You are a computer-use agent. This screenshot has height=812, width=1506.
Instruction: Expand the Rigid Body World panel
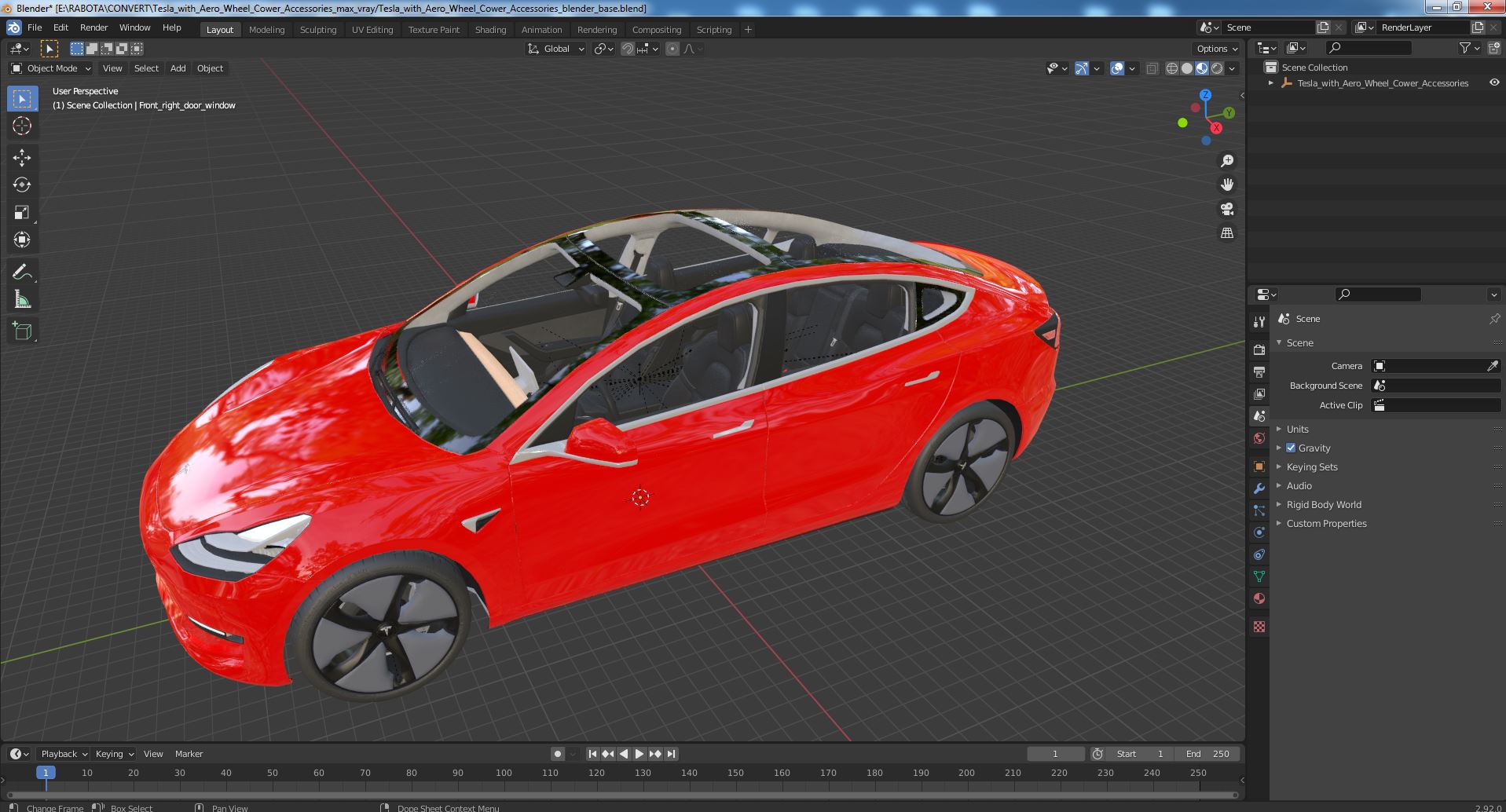[1324, 504]
